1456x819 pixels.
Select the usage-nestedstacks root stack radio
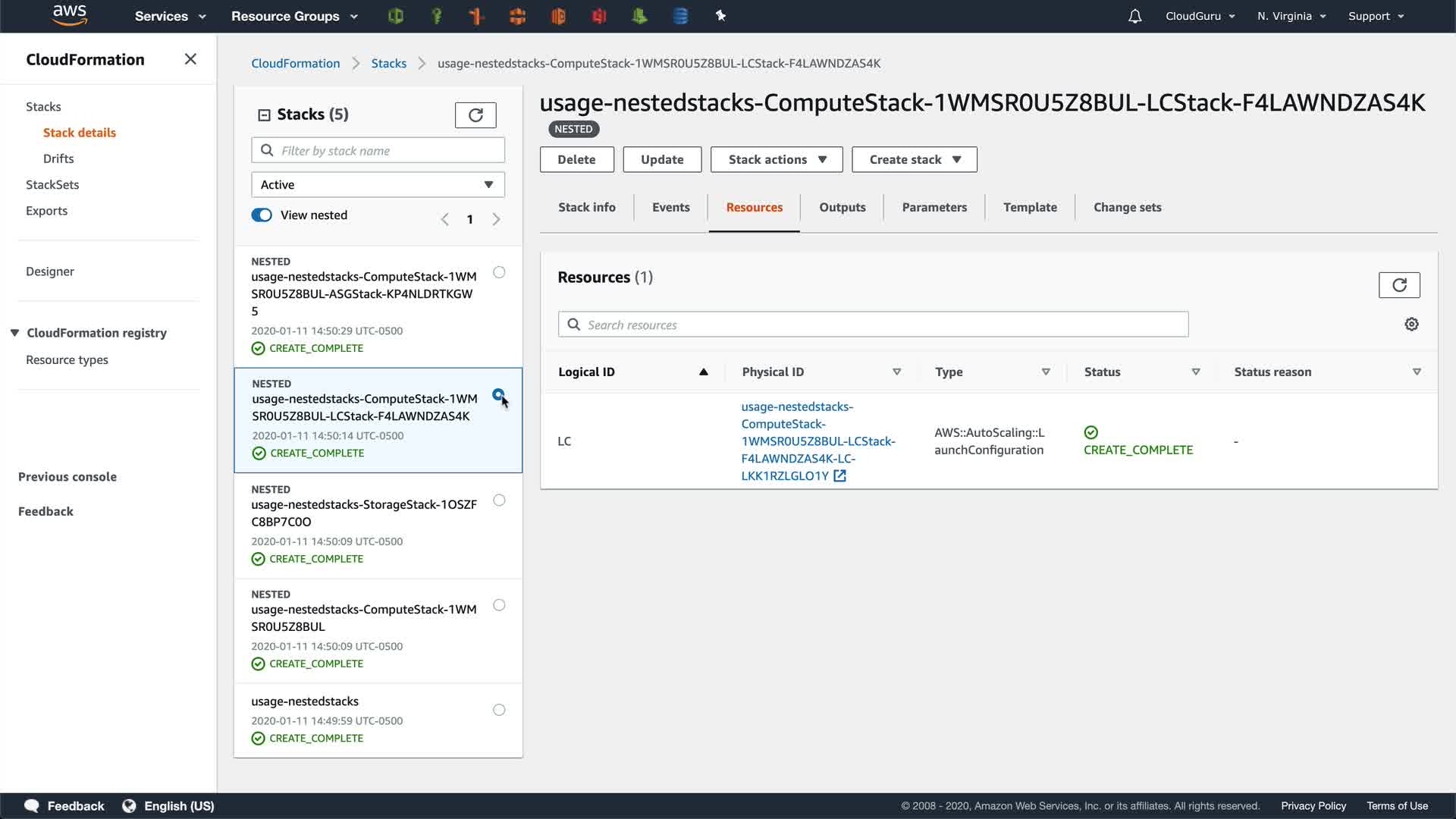tap(499, 710)
